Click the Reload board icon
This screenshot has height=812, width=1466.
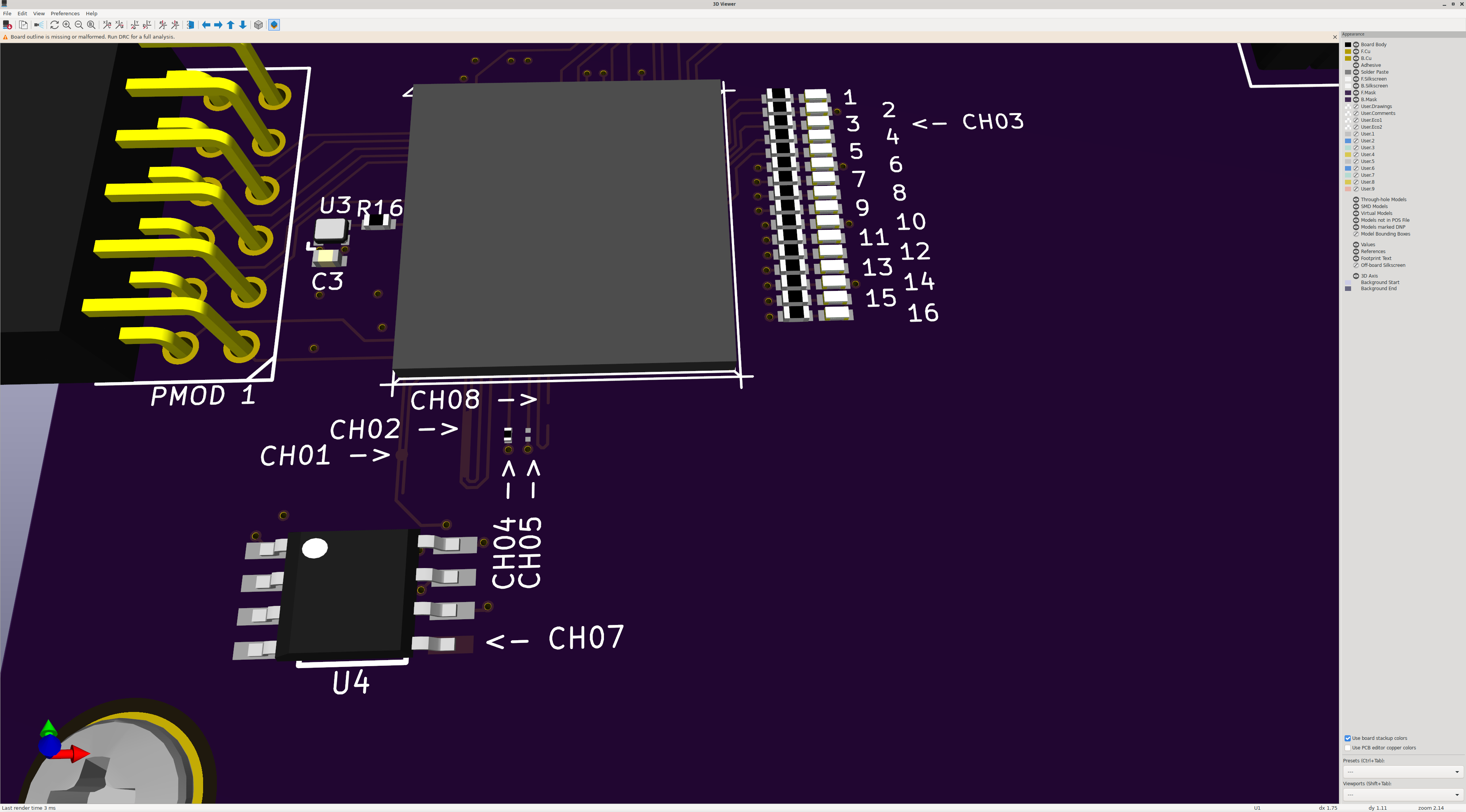(54, 25)
